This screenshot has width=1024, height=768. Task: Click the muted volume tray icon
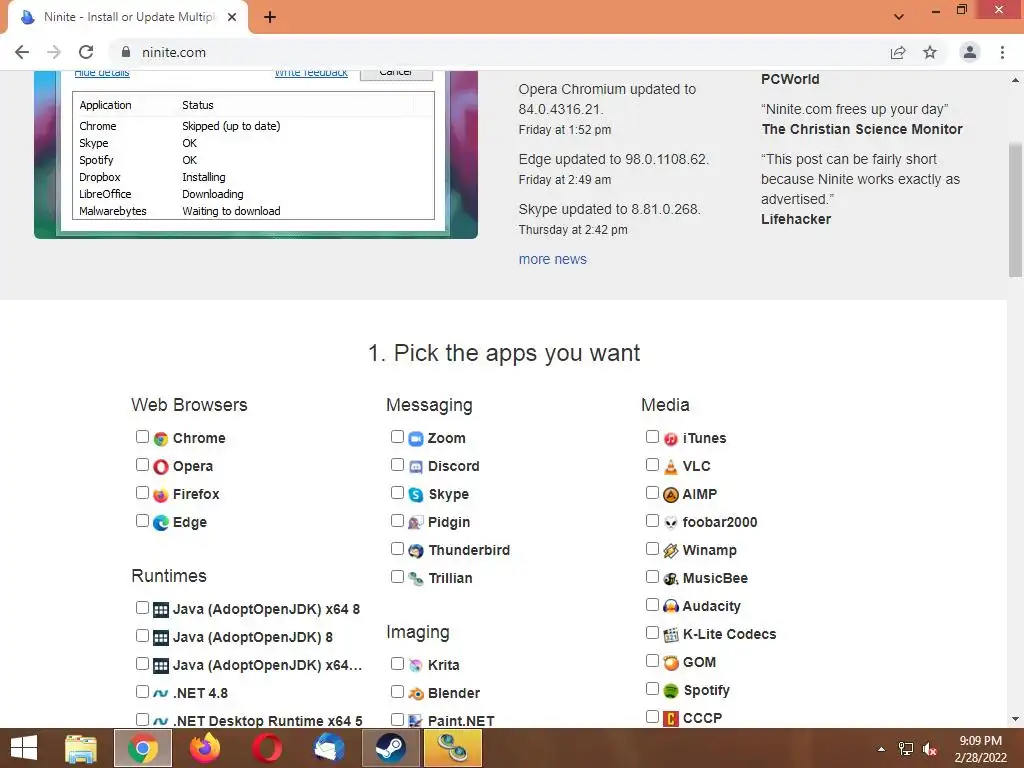tap(930, 749)
